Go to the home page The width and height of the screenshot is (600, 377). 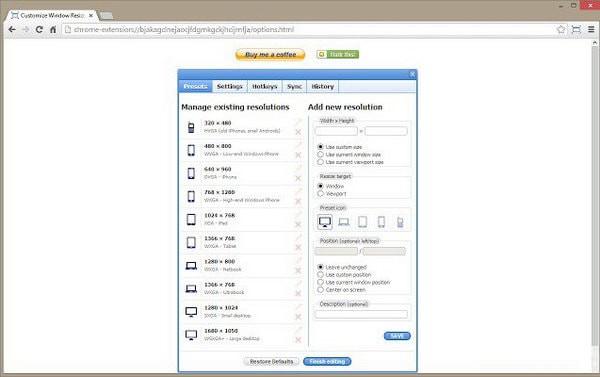[x=53, y=29]
